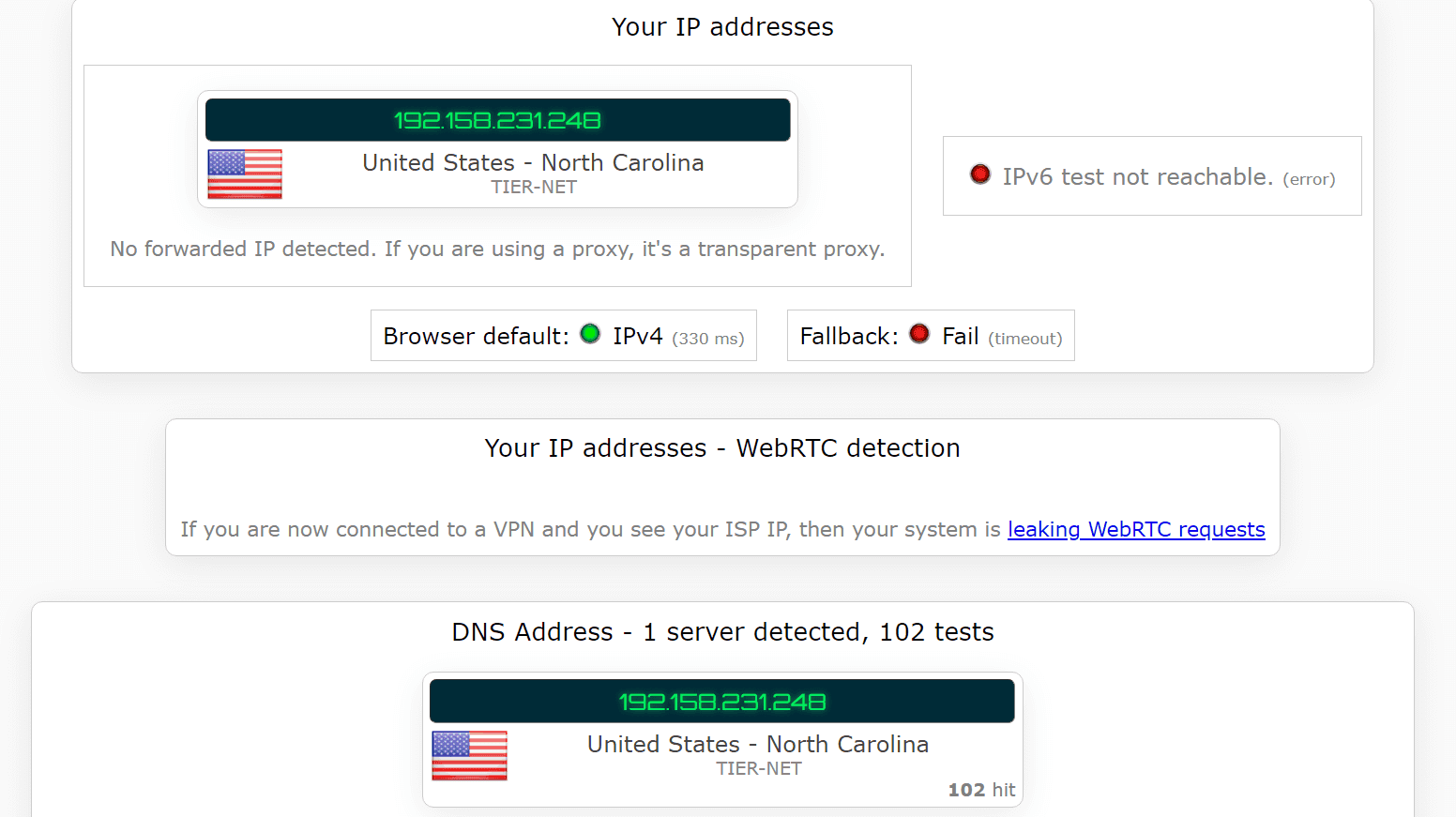Click the TIER-NET label in the IP card
Image resolution: width=1456 pixels, height=817 pixels.
[534, 188]
